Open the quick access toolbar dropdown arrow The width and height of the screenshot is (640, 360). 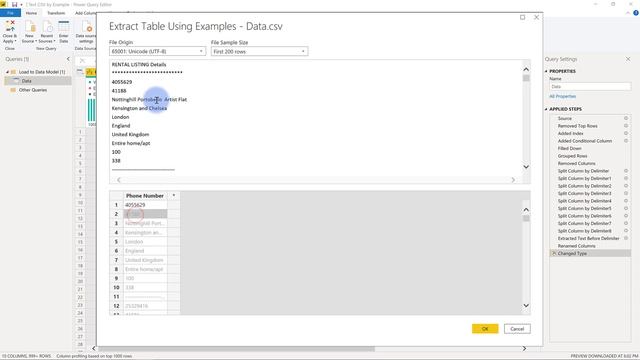coord(21,4)
